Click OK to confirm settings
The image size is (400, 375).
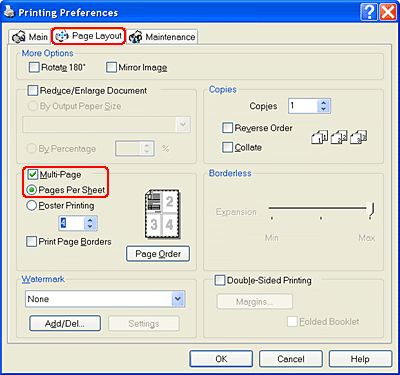pyautogui.click(x=221, y=359)
